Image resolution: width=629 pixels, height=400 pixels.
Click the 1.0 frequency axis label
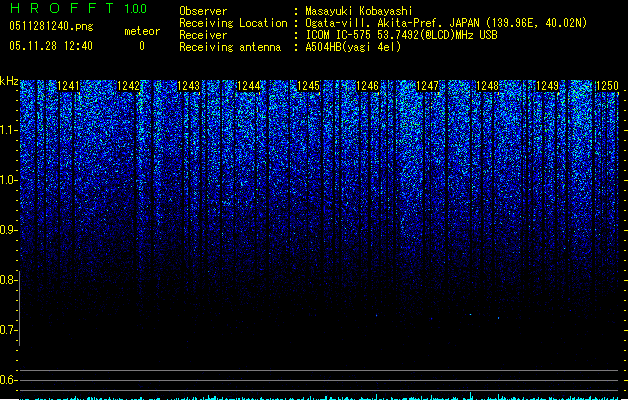click(8, 180)
